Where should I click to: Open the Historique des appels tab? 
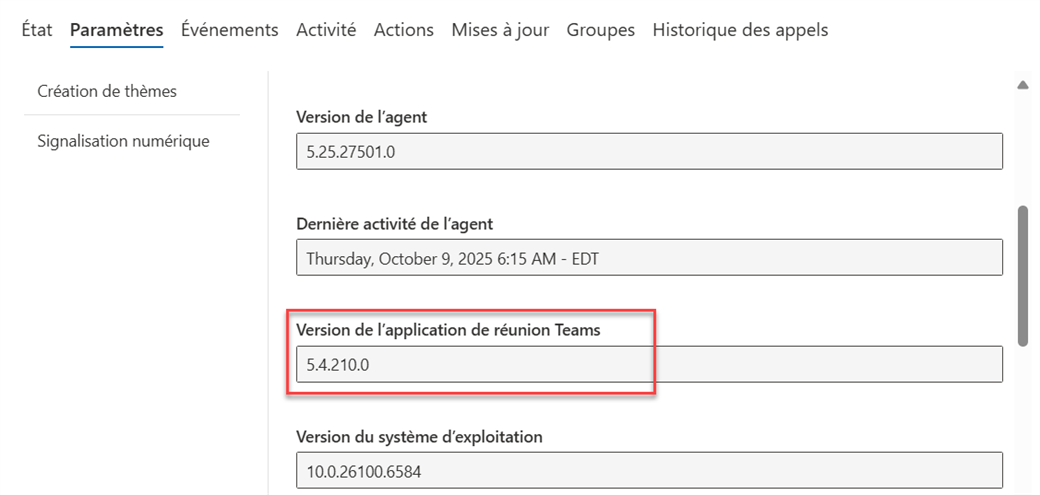(x=740, y=30)
